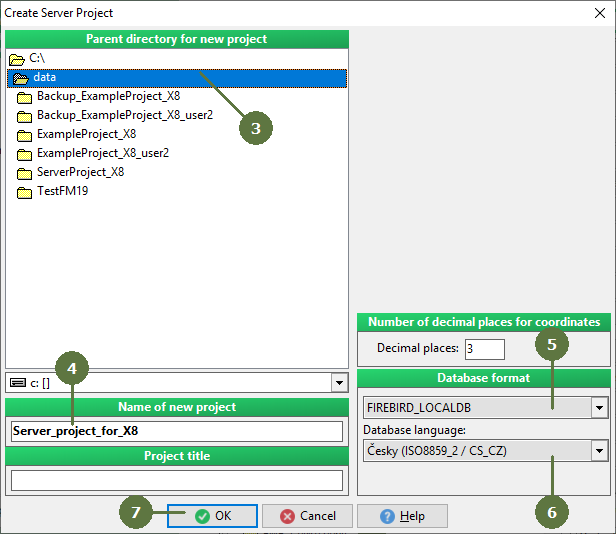616x534 pixels.
Task: Click the folder icon next to ExampleProject_X8
Action: tap(25, 135)
